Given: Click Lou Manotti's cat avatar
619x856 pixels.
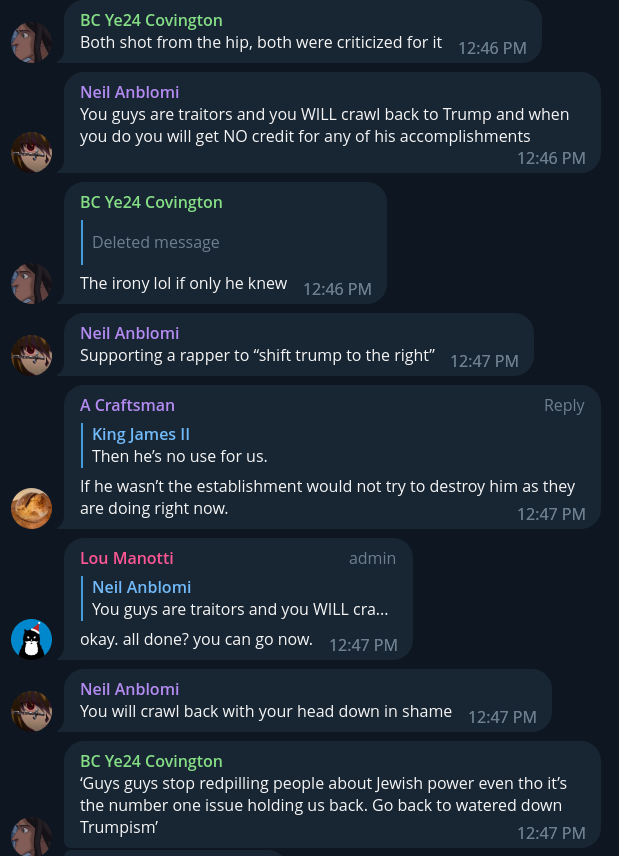Looking at the screenshot, I should pos(32,639).
